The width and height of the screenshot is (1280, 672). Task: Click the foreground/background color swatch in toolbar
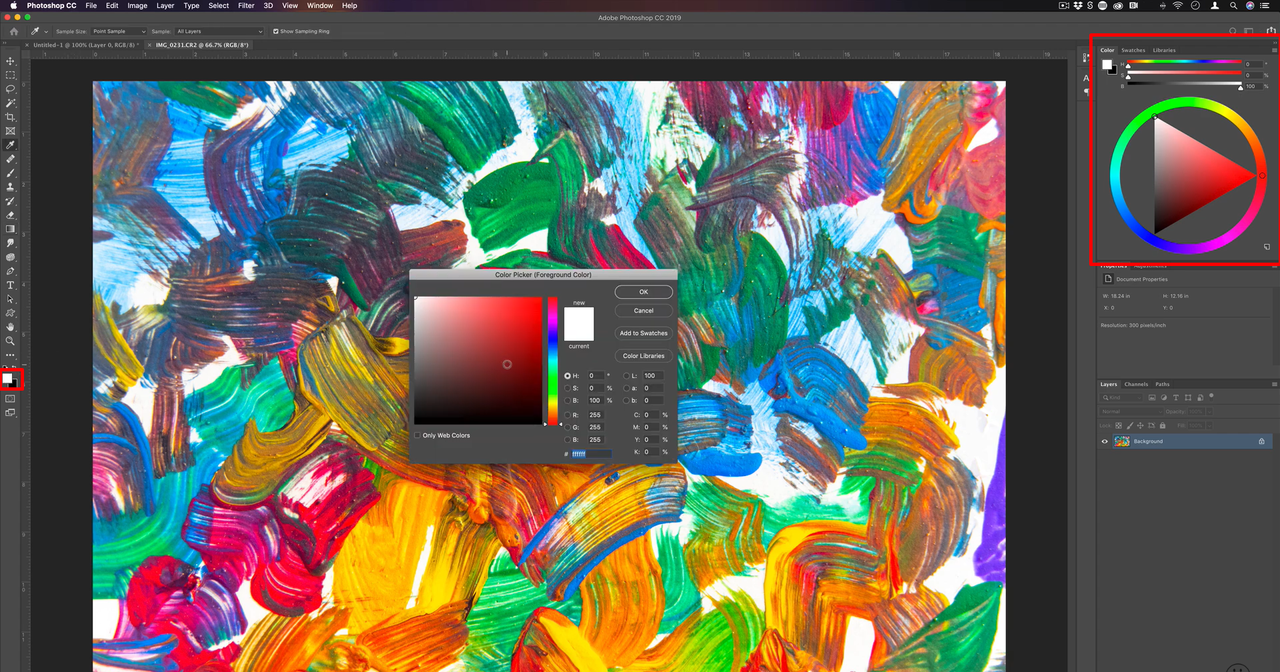click(x=10, y=379)
